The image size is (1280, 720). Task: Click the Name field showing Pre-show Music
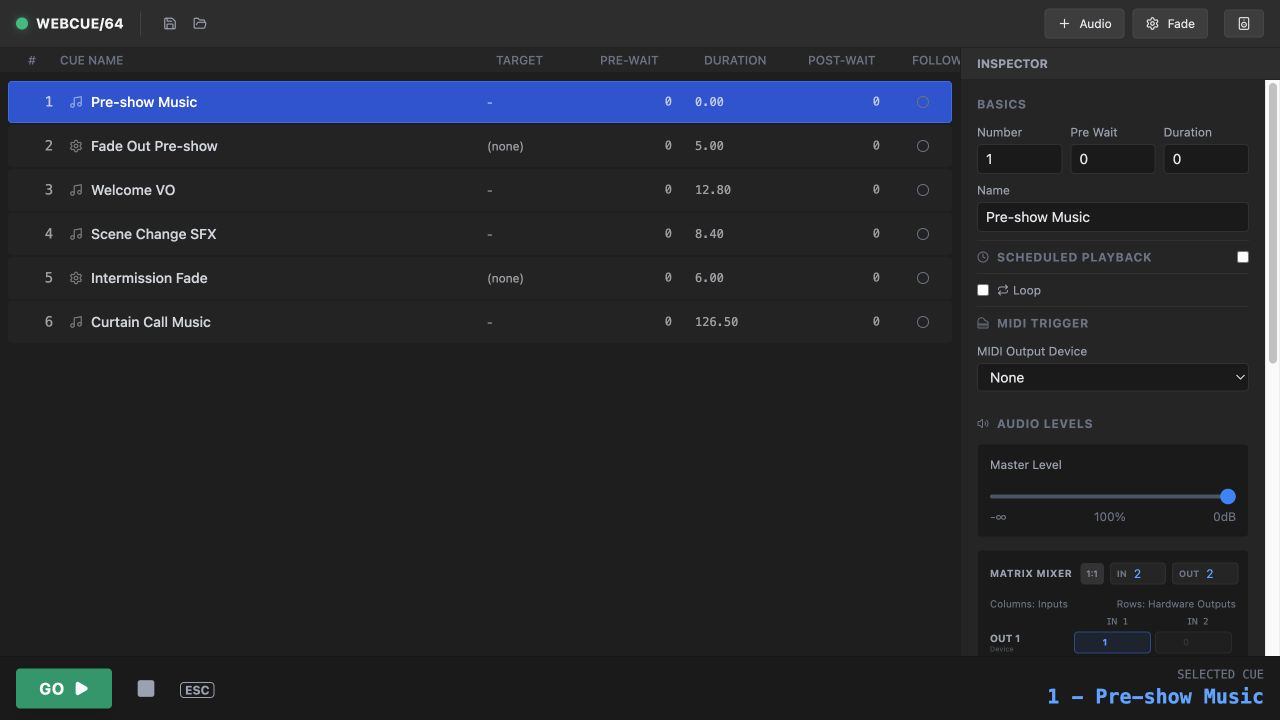pyautogui.click(x=1113, y=217)
